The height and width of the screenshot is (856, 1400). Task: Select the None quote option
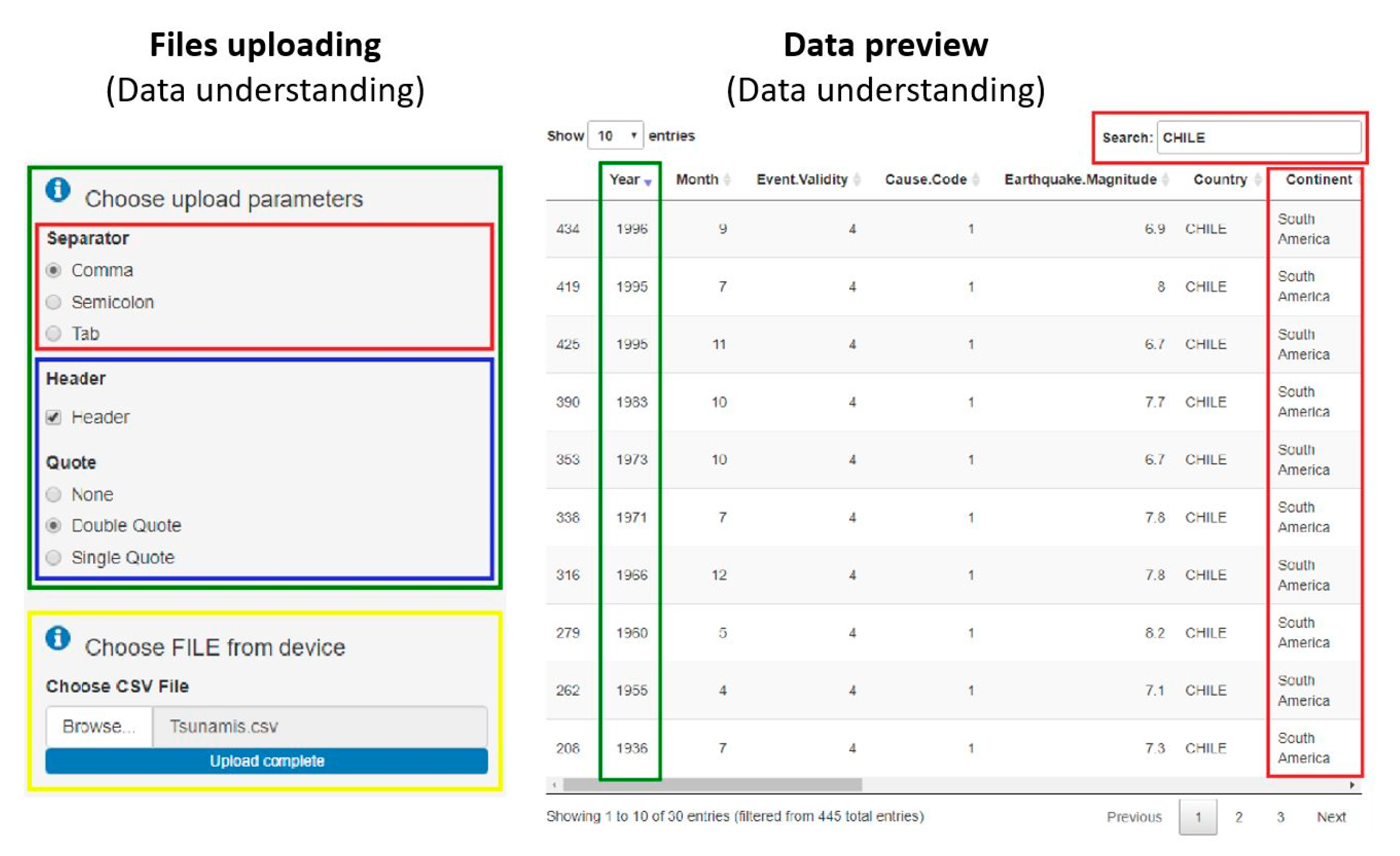53,495
